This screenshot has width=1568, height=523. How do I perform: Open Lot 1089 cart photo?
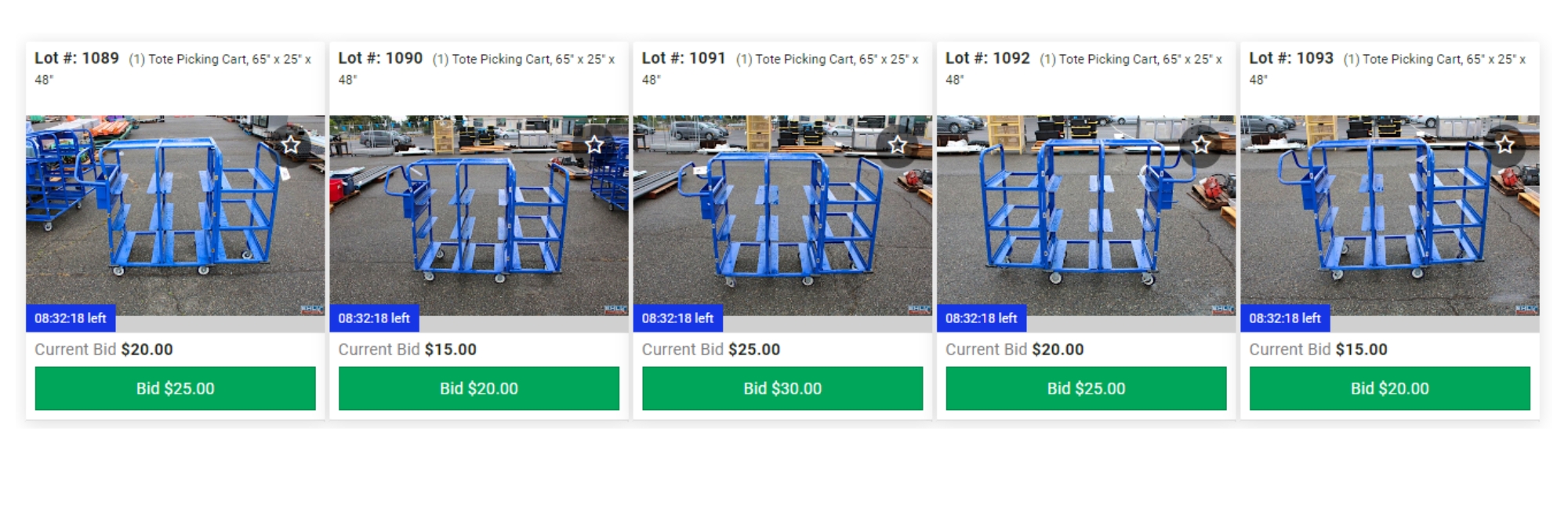[176, 216]
